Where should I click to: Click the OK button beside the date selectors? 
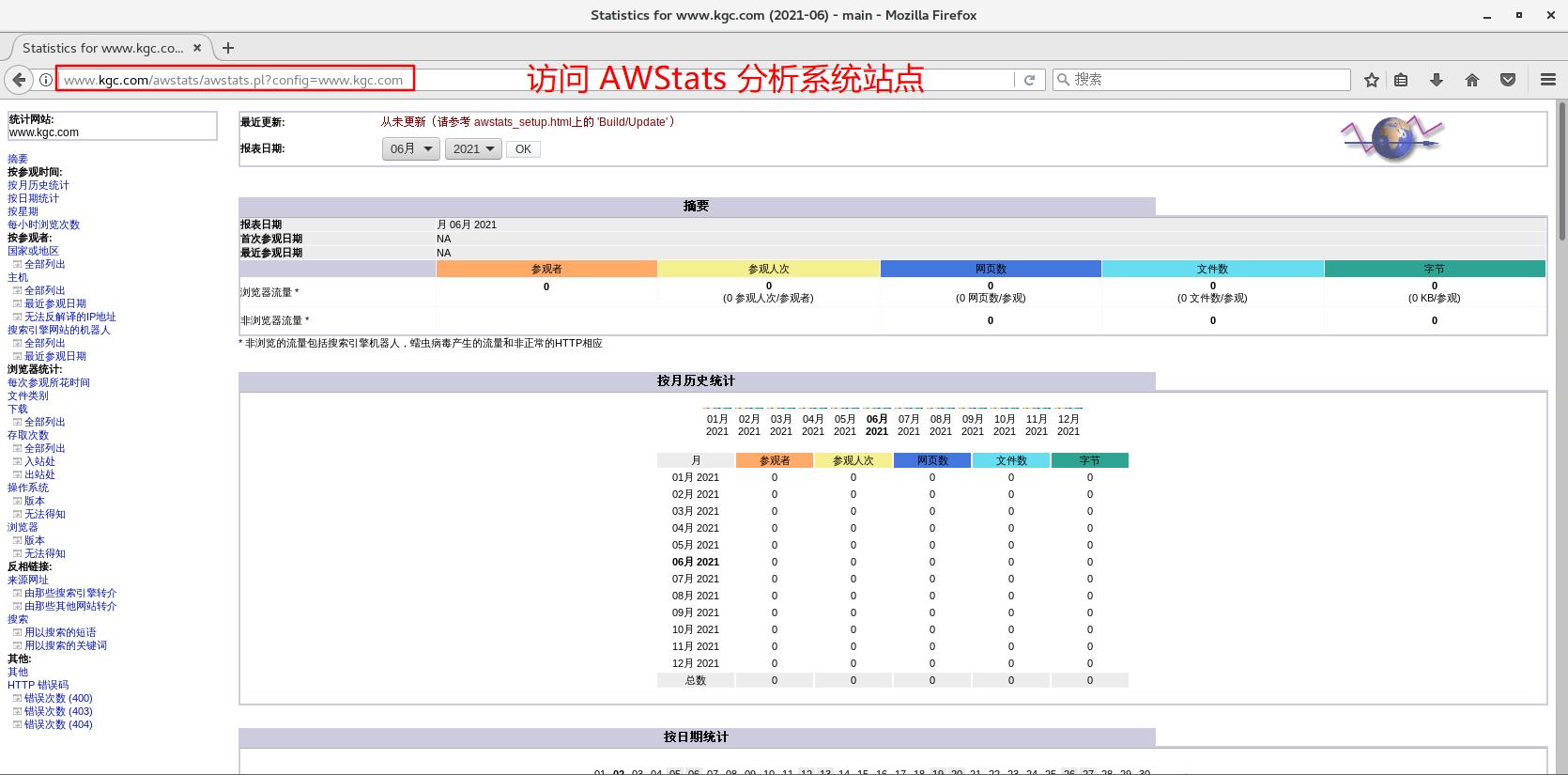pyautogui.click(x=523, y=148)
